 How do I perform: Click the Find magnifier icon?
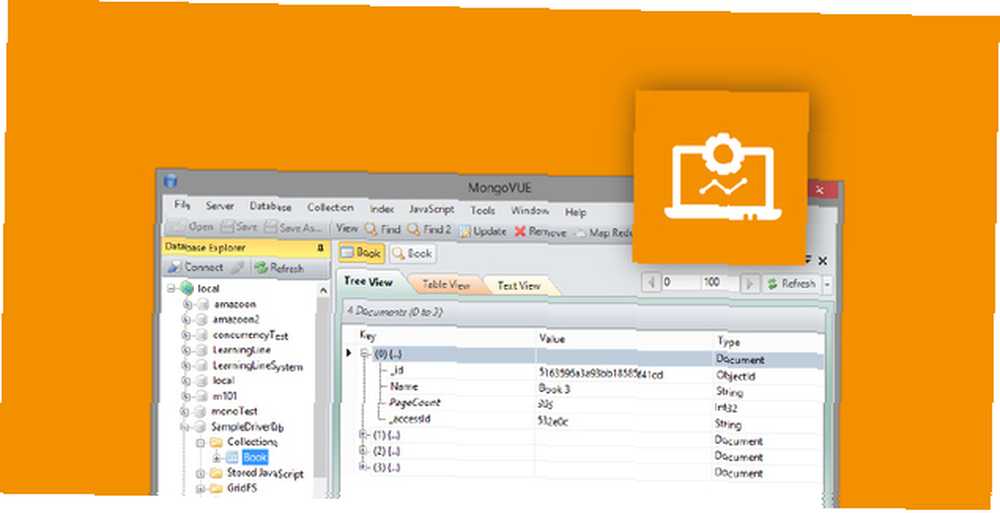pyautogui.click(x=371, y=229)
